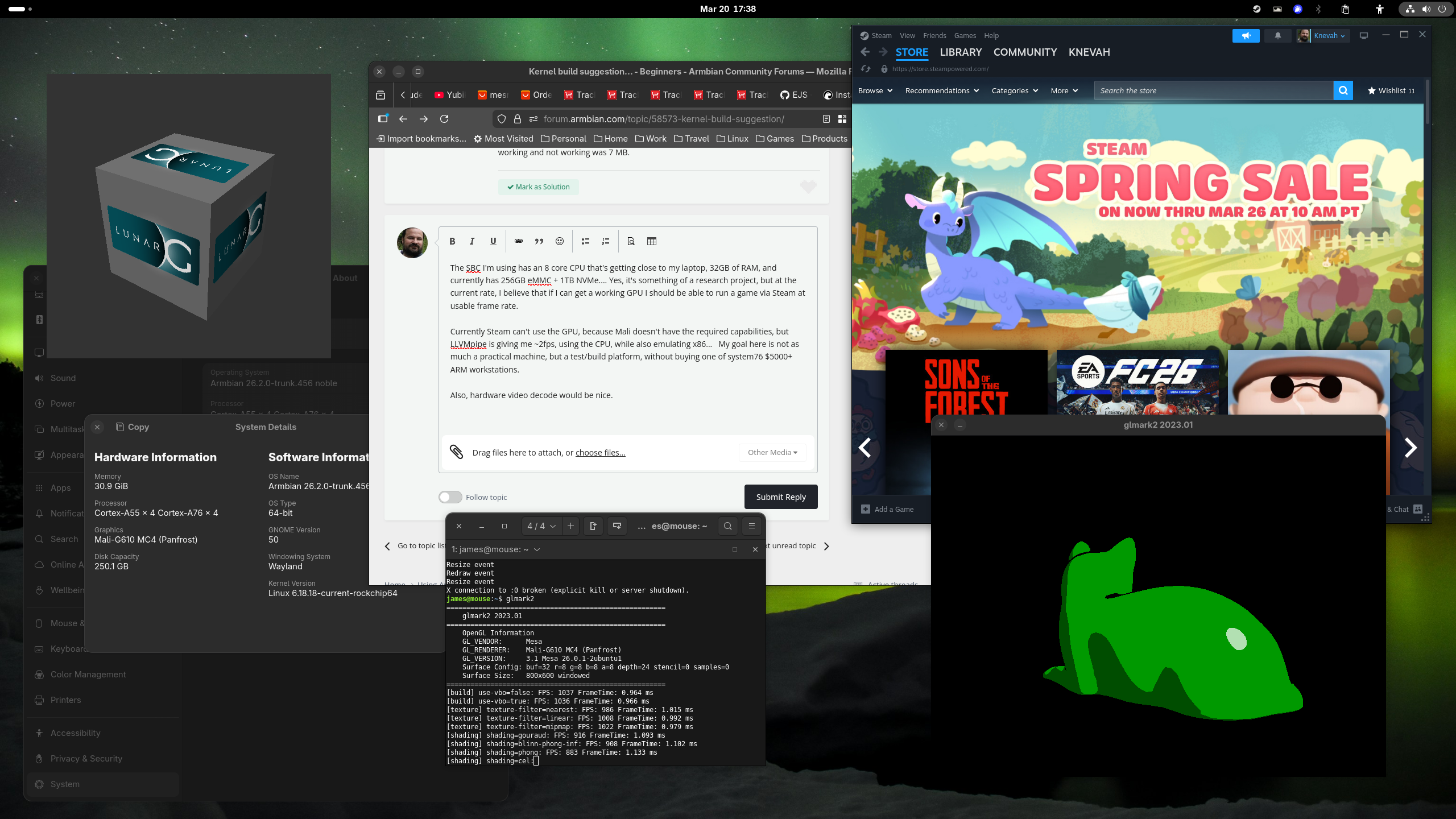
Task: Click the Italic formatting icon
Action: (x=472, y=241)
